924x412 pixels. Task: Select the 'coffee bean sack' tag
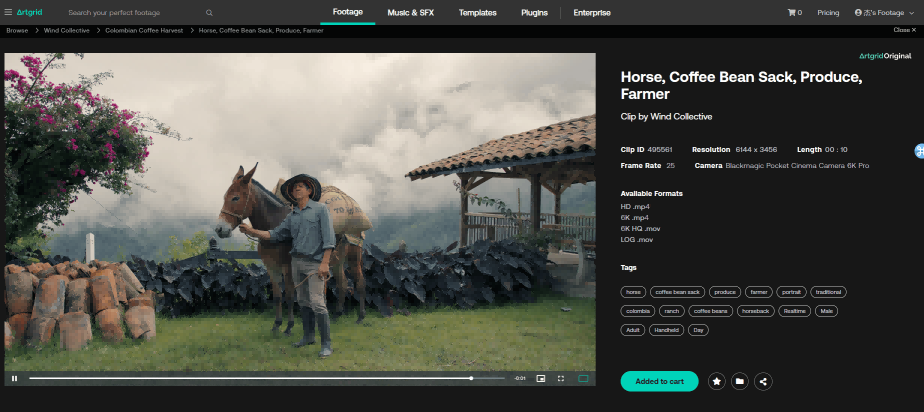click(677, 292)
